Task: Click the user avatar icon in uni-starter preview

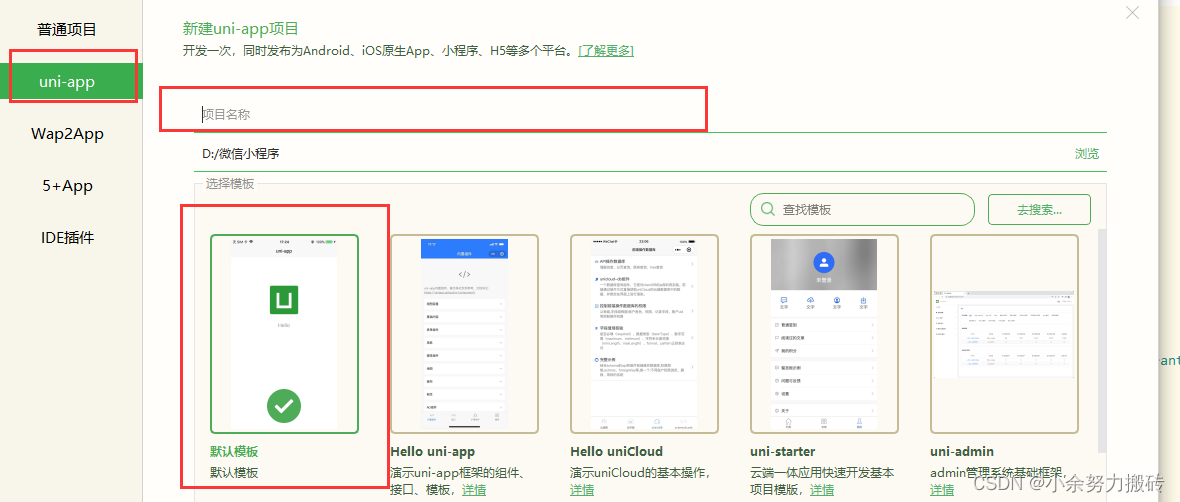Action: click(823, 263)
